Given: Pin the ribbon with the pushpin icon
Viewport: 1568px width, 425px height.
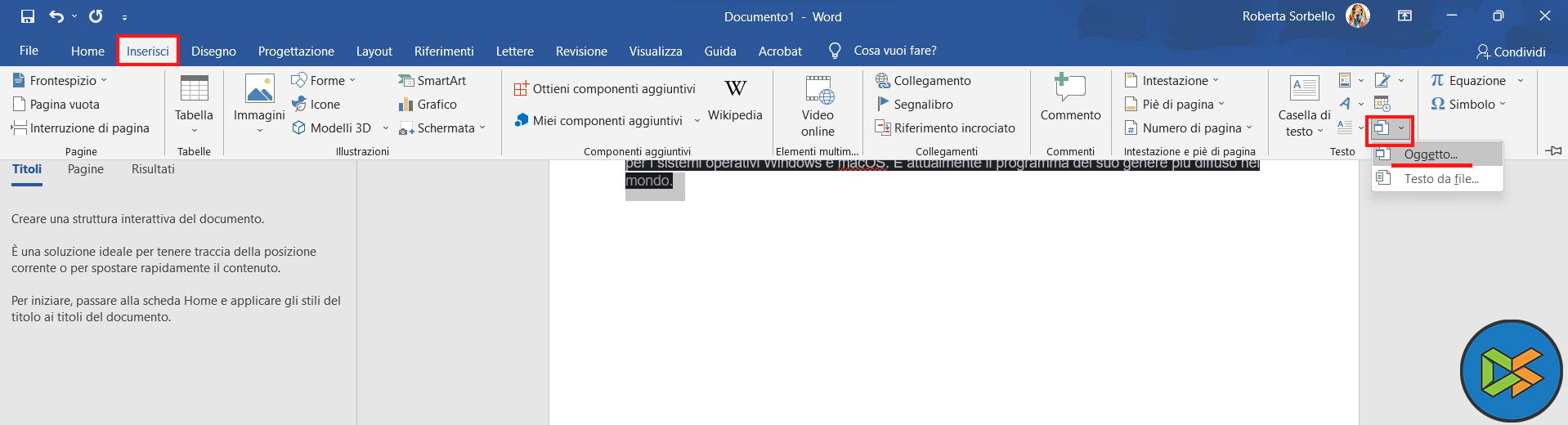Looking at the screenshot, I should pos(1553,150).
